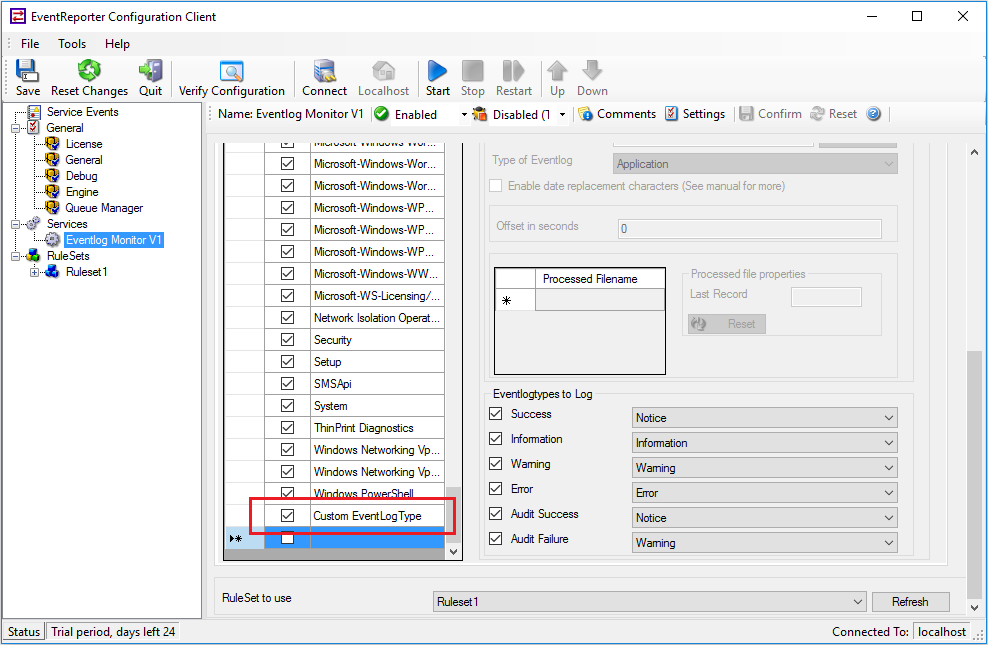Image resolution: width=988 pixels, height=645 pixels.
Task: Toggle the Warning eventlog type checkbox
Action: tap(496, 464)
